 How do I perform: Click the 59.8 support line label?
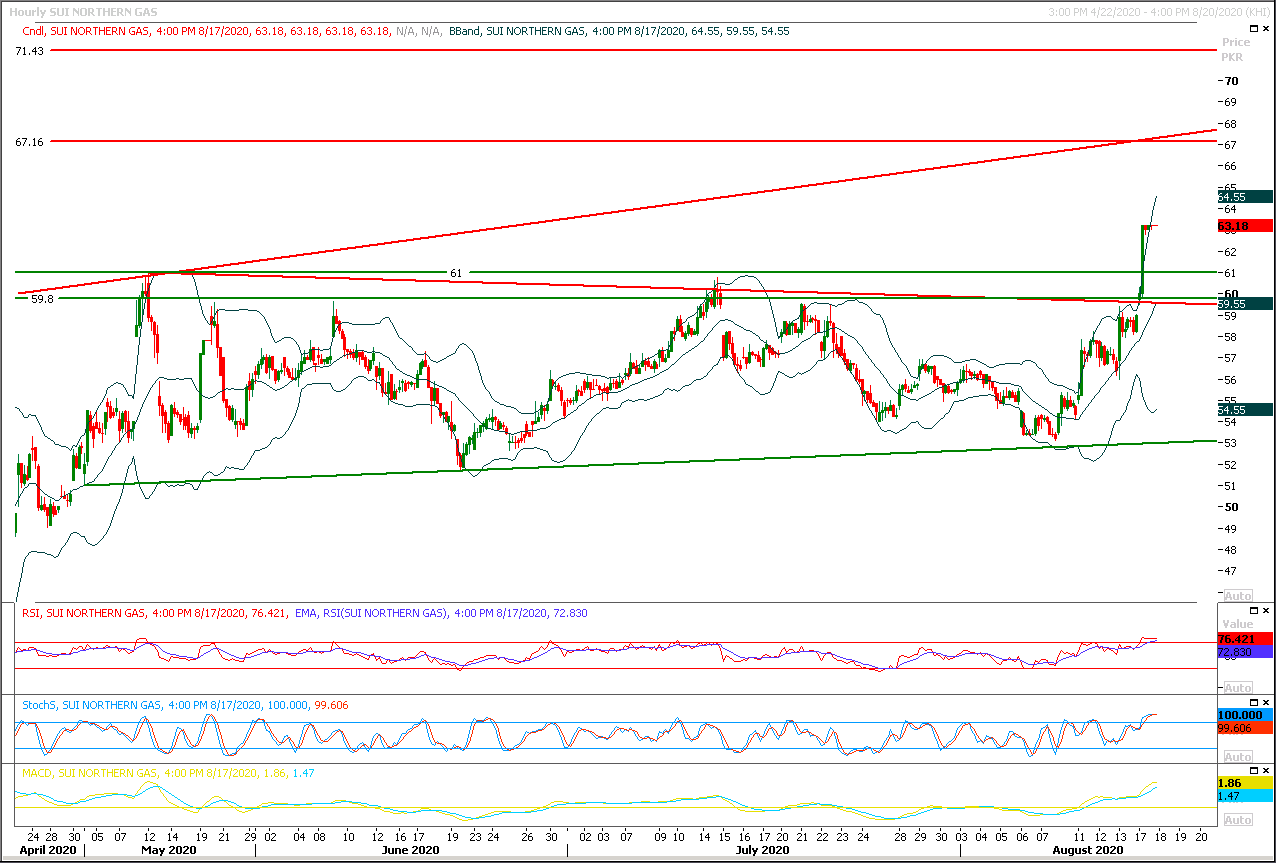click(x=42, y=298)
